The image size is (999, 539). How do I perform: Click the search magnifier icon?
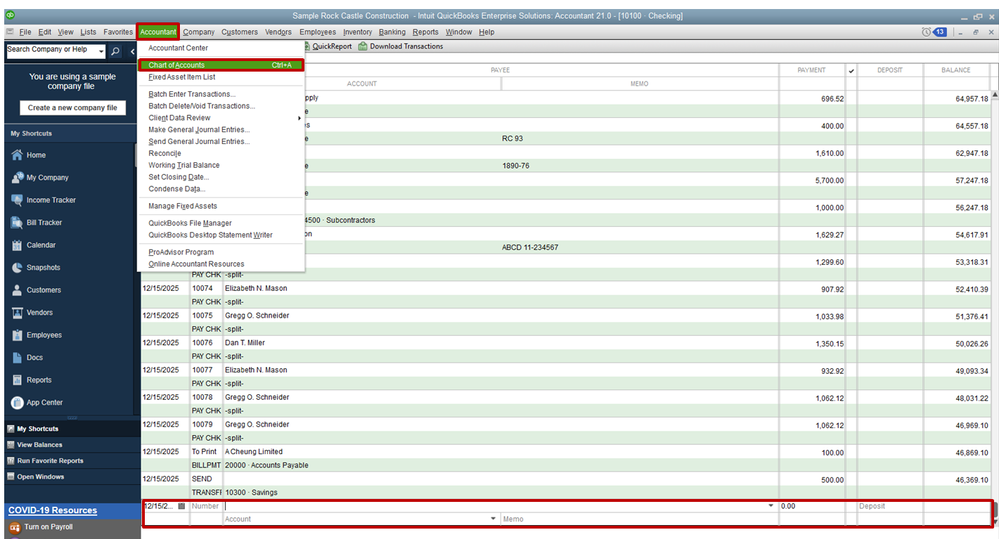pyautogui.click(x=115, y=51)
